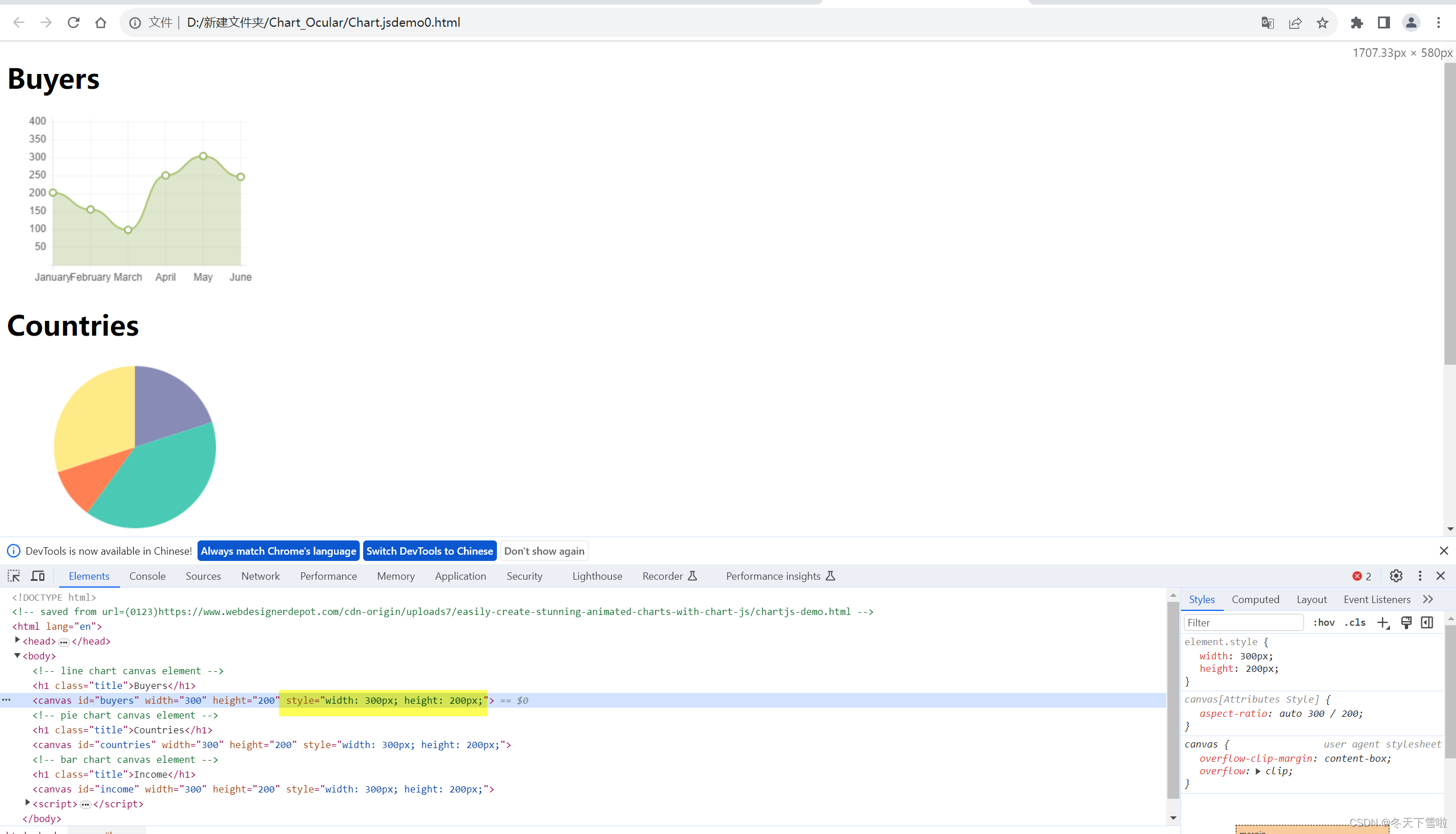Switch to the Elements tab
Image resolution: width=1456 pixels, height=834 pixels.
[89, 576]
